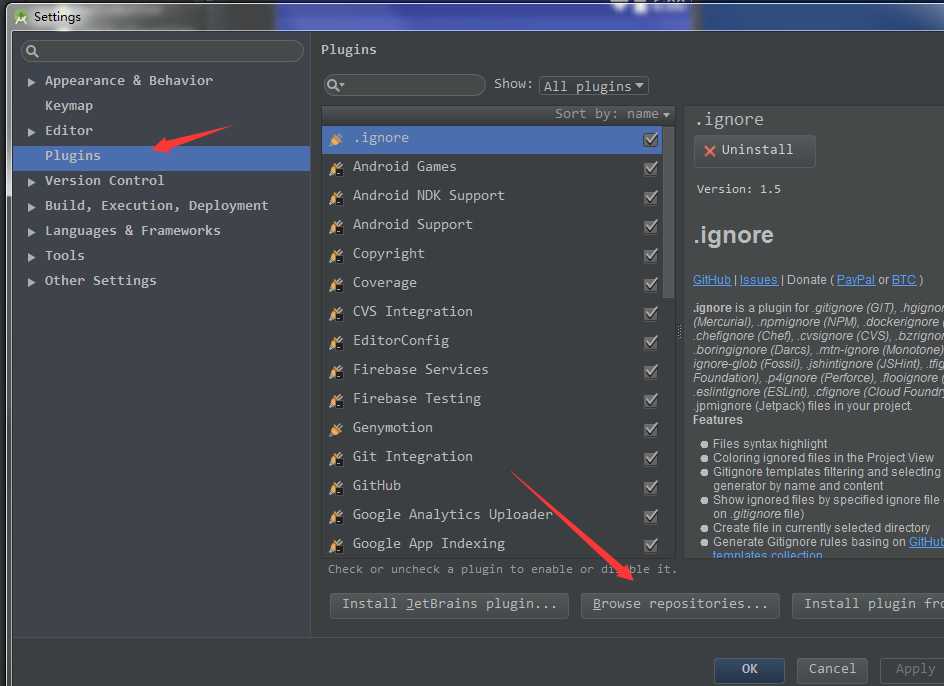944x686 pixels.
Task: Click the Firebase Testing plugin icon
Action: 336,400
